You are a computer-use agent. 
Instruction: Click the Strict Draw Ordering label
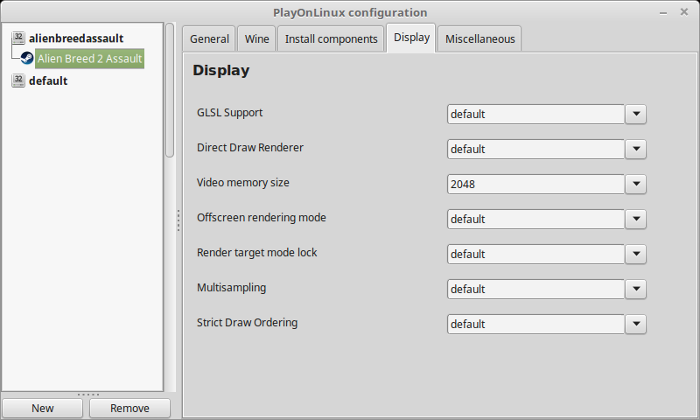[x=247, y=323]
